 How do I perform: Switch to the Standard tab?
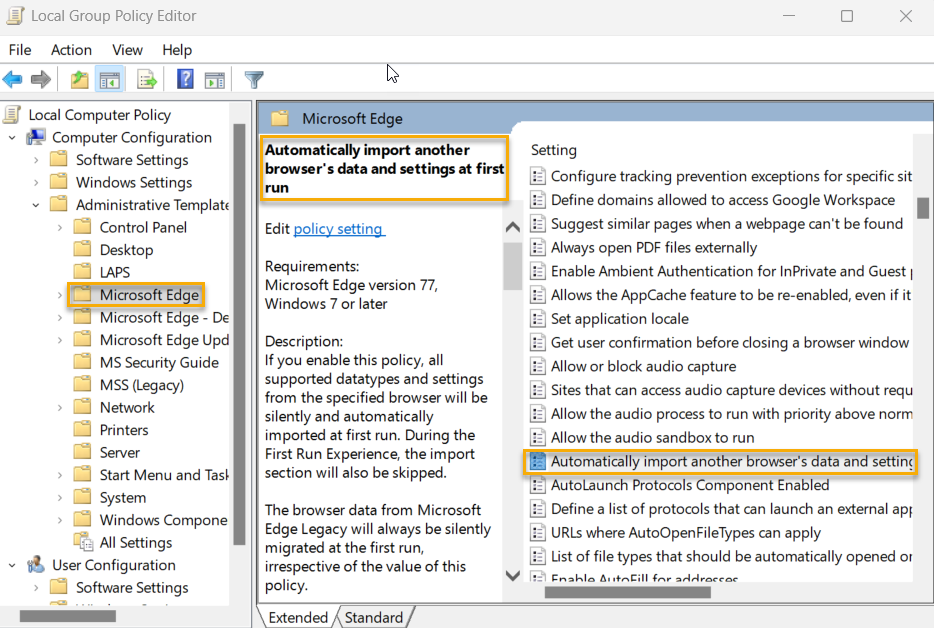pos(374,617)
